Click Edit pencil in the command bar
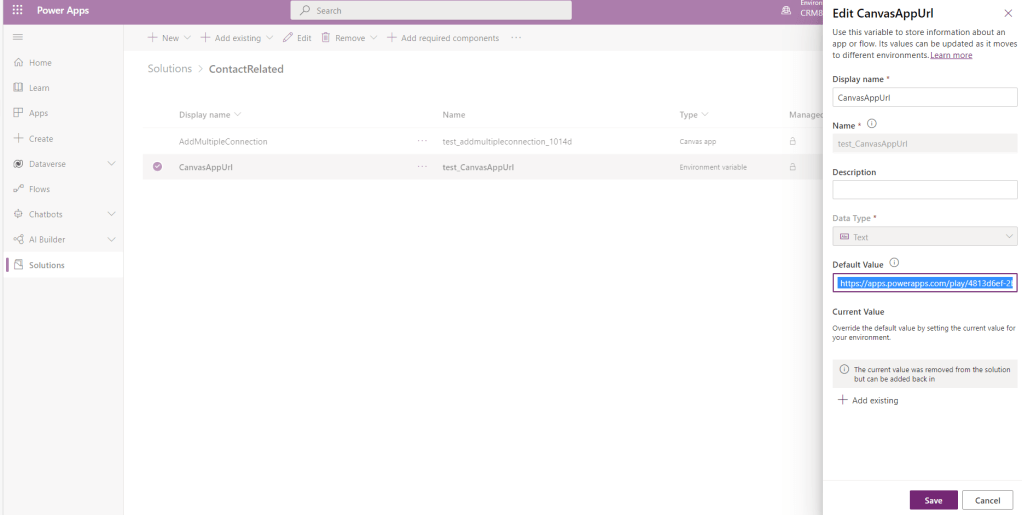Image resolution: width=1022 pixels, height=515 pixels. (297, 38)
